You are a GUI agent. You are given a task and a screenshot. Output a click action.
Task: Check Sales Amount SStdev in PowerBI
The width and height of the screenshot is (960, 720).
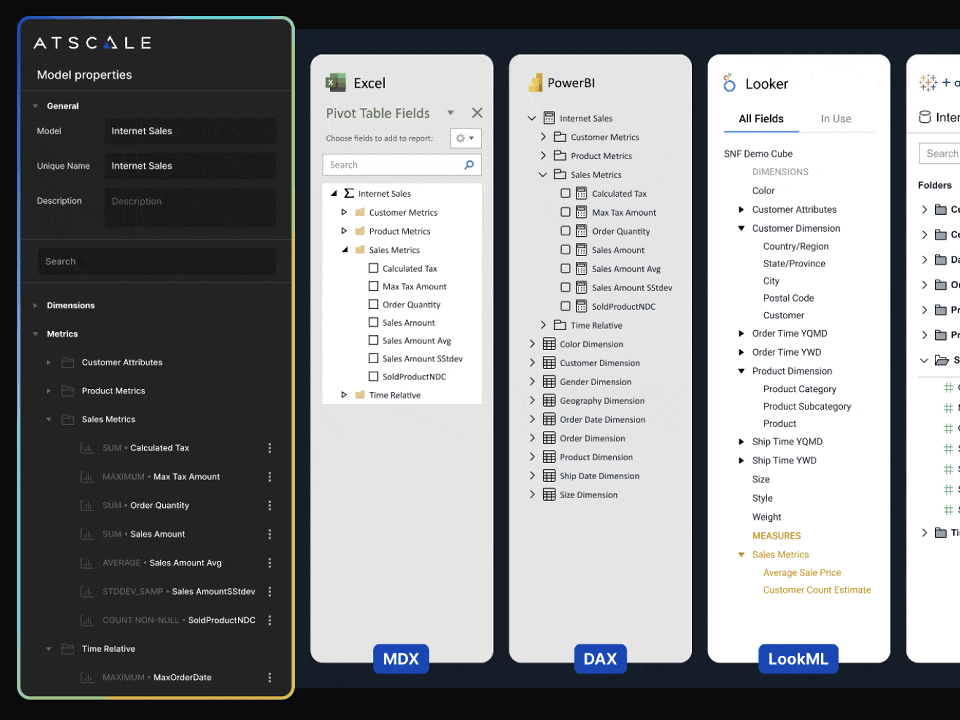566,287
